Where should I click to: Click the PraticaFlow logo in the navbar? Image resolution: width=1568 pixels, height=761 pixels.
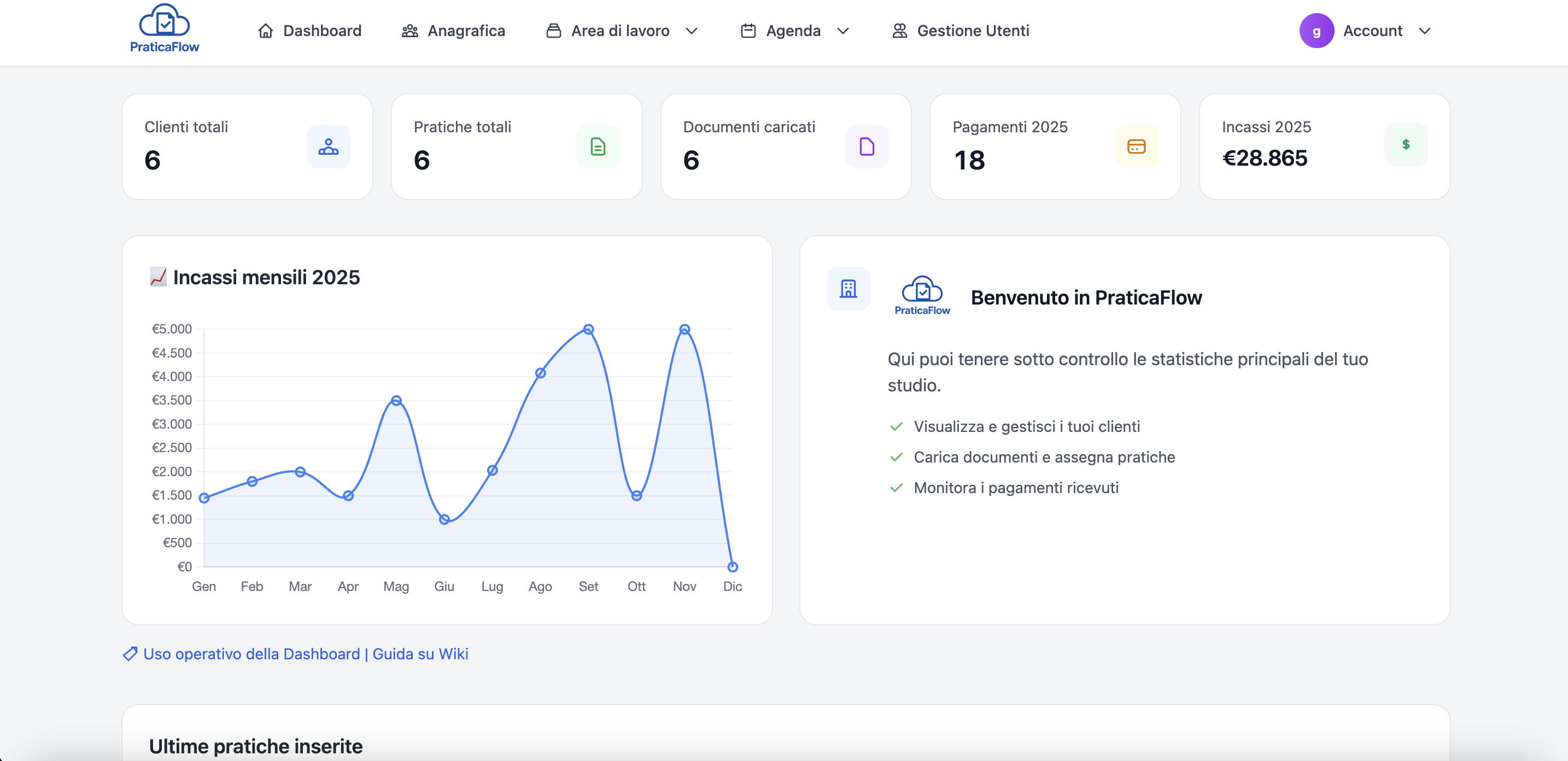coord(165,28)
